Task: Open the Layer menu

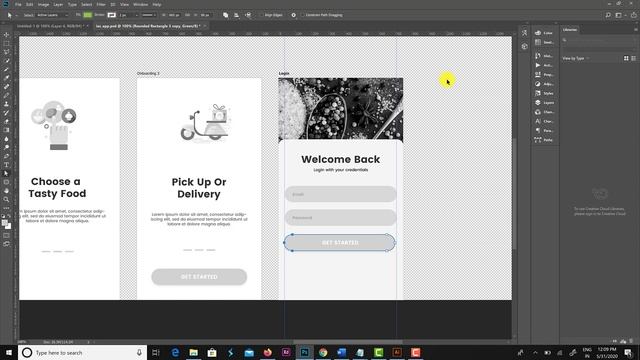Action: point(58,4)
